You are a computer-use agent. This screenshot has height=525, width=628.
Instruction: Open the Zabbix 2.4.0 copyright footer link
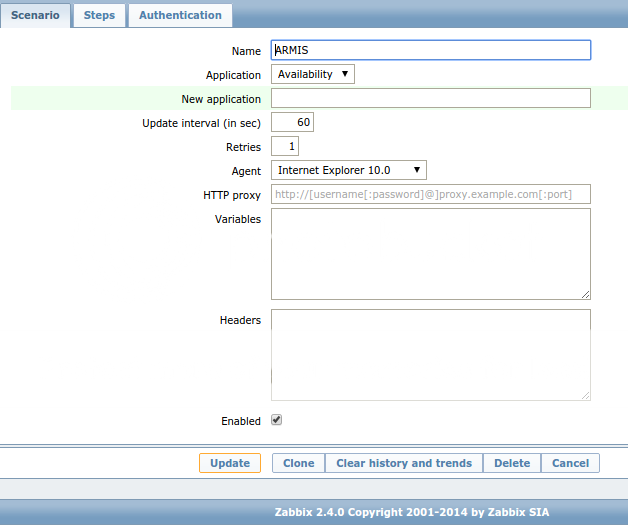[411, 511]
